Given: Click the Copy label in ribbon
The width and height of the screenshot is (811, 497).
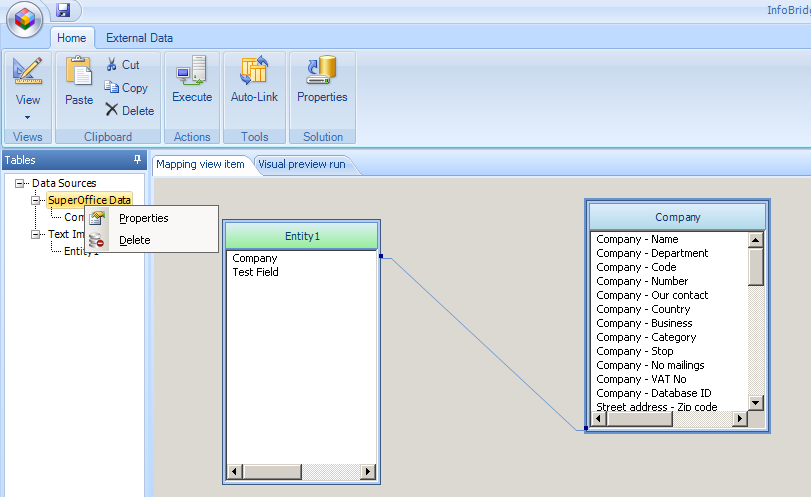Looking at the screenshot, I should [134, 87].
